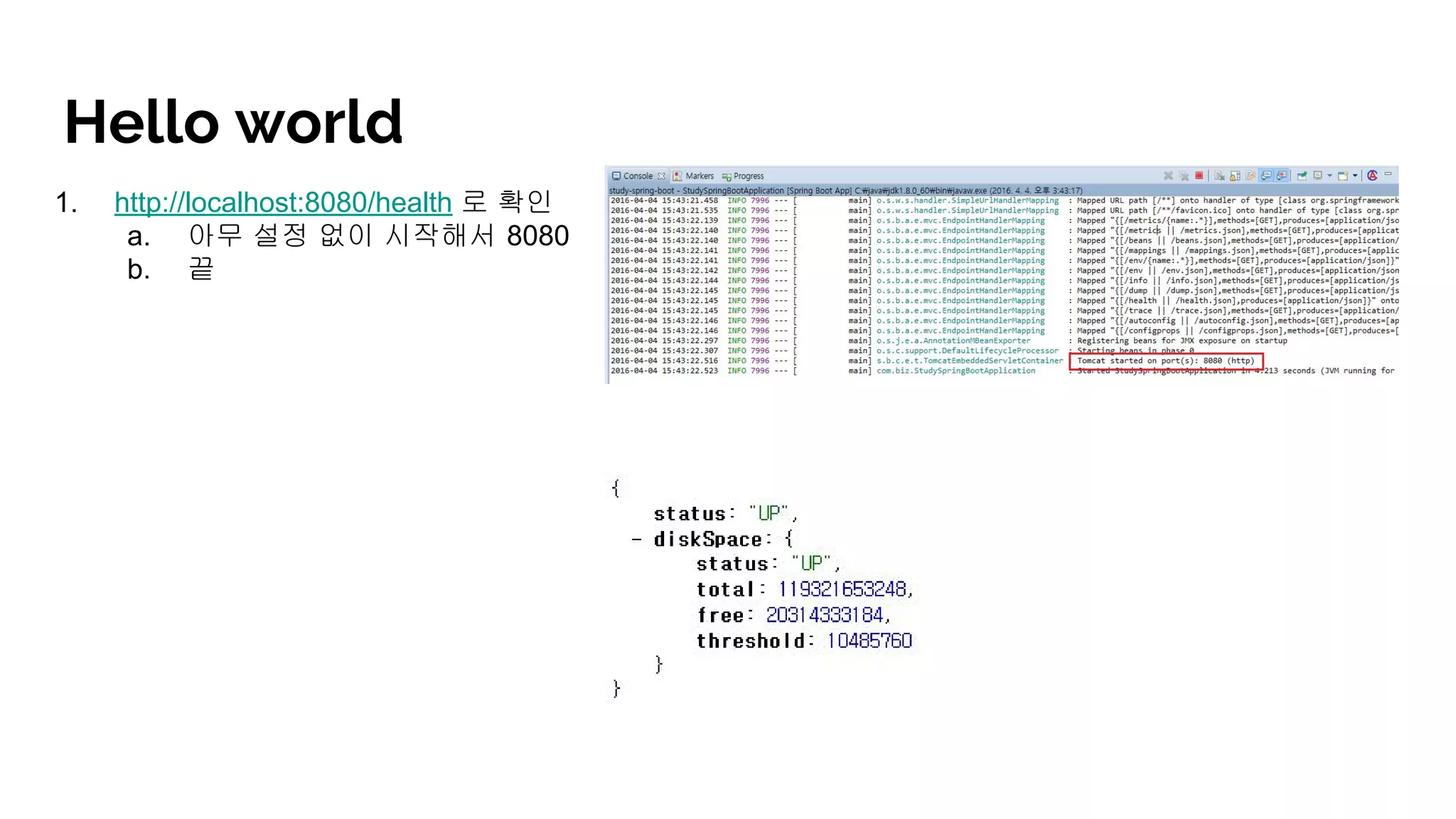The image size is (1456, 819).
Task: Click the Display Selected Console icon
Action: point(1317,175)
